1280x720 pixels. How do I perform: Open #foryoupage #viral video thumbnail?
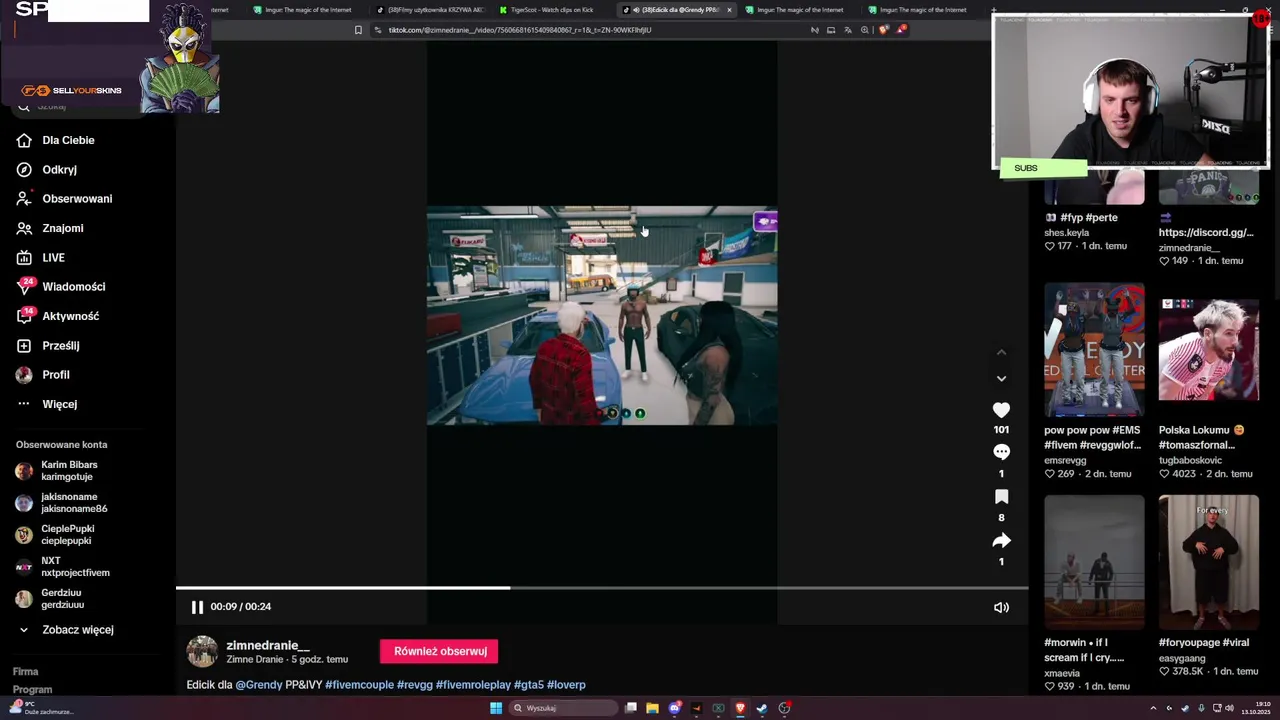pos(1209,562)
